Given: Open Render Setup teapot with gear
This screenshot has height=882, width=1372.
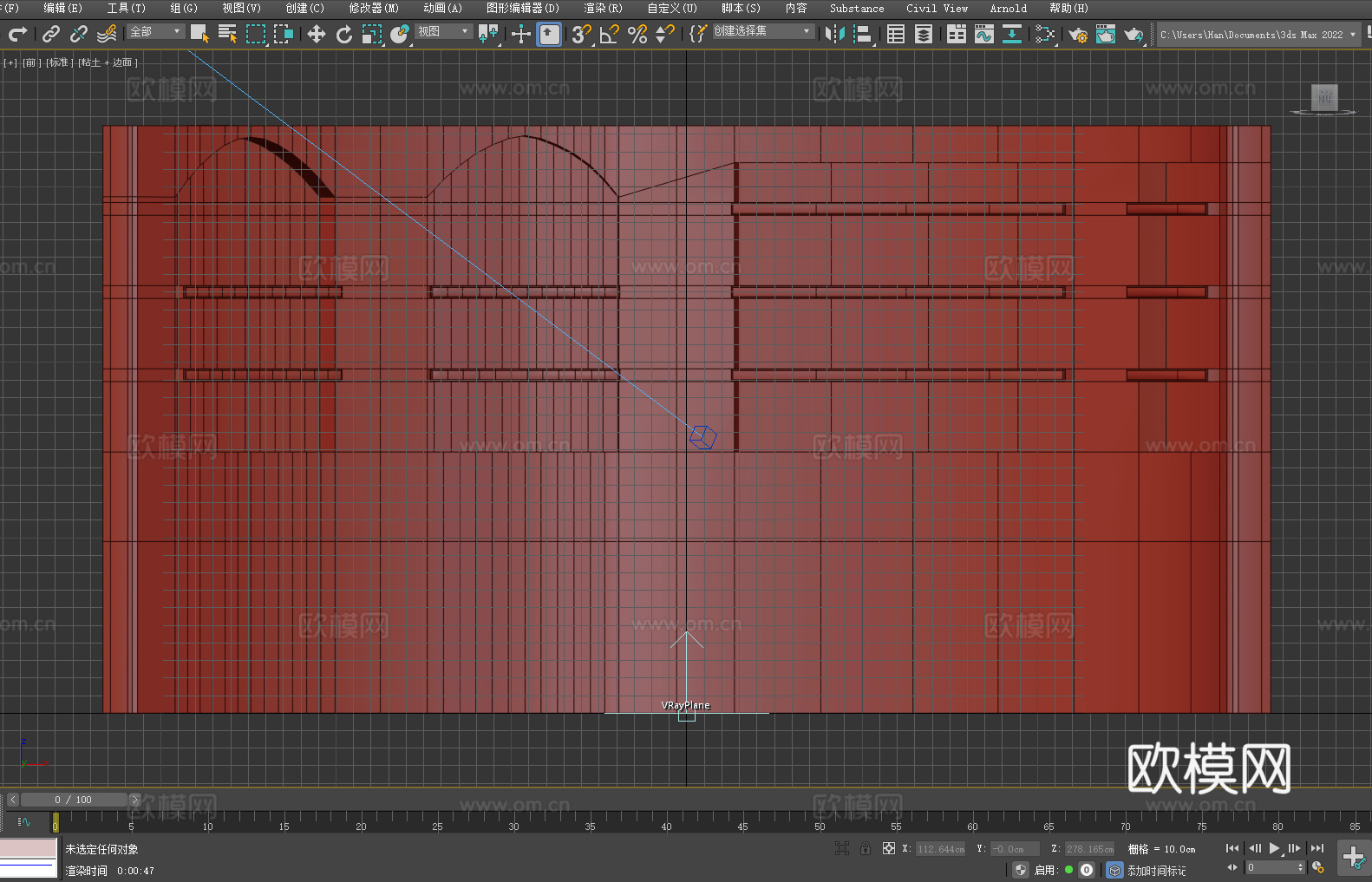Looking at the screenshot, I should [x=1078, y=35].
